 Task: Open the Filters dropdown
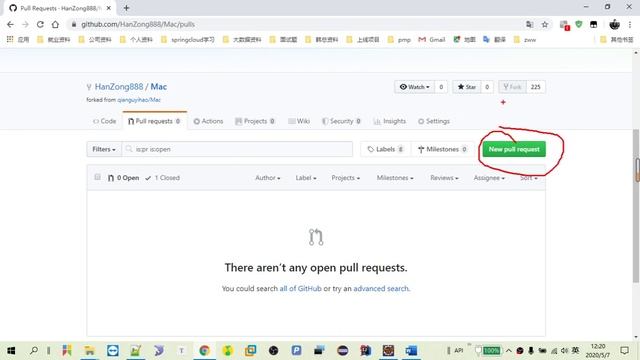104,149
